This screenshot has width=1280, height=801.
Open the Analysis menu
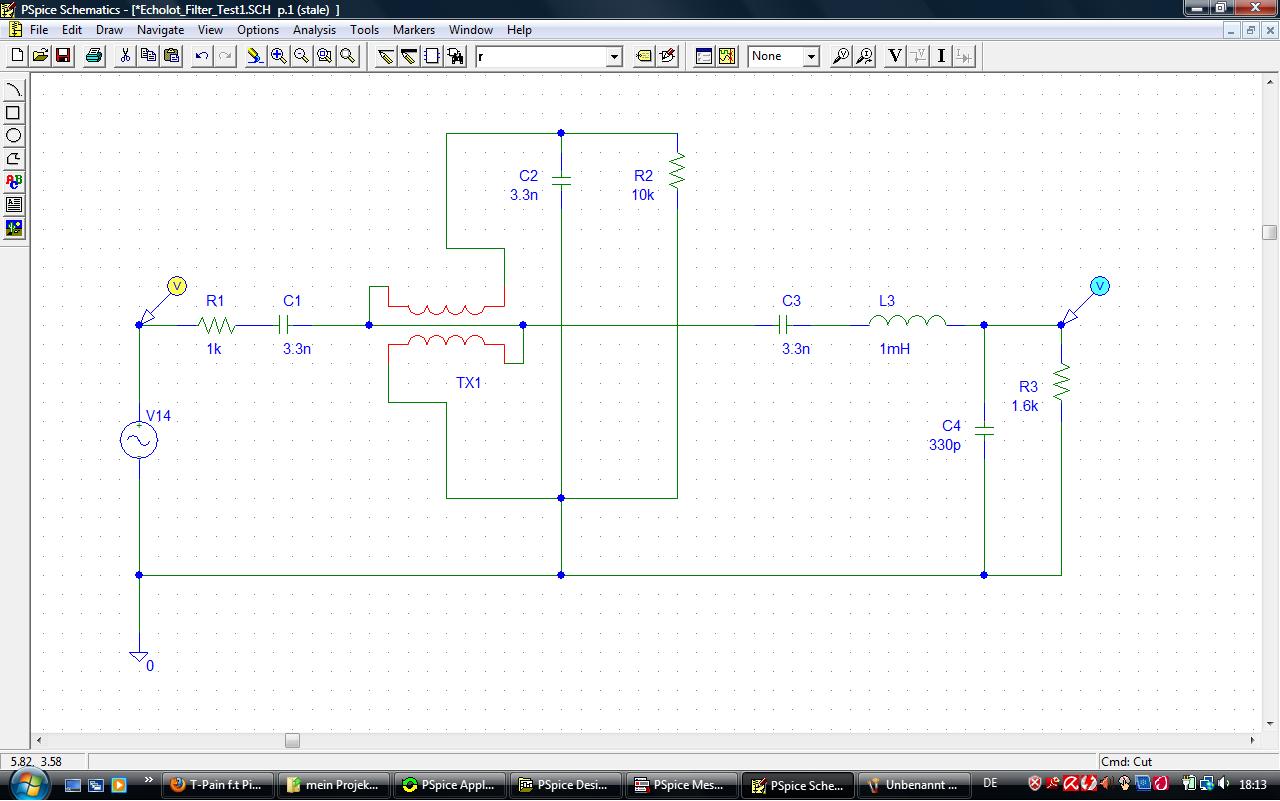(x=314, y=30)
